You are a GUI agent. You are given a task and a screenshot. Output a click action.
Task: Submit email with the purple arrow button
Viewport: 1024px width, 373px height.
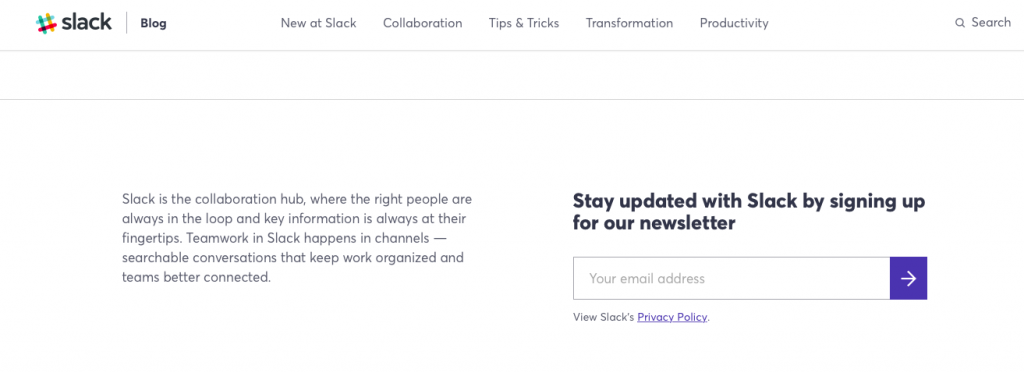(908, 278)
